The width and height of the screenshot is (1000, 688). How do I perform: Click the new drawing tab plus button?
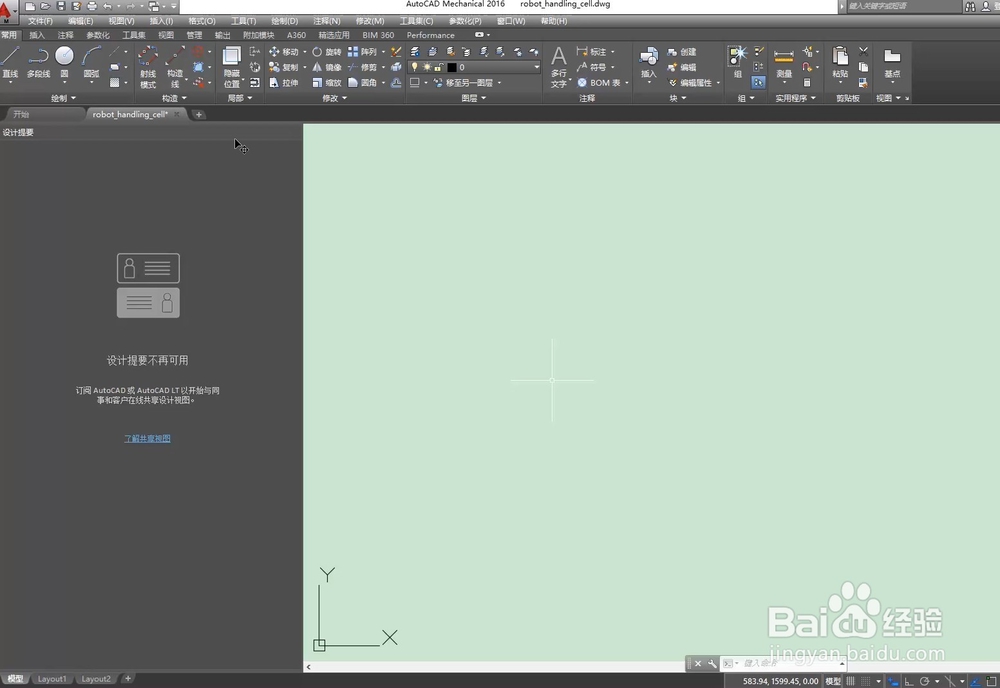(x=199, y=115)
